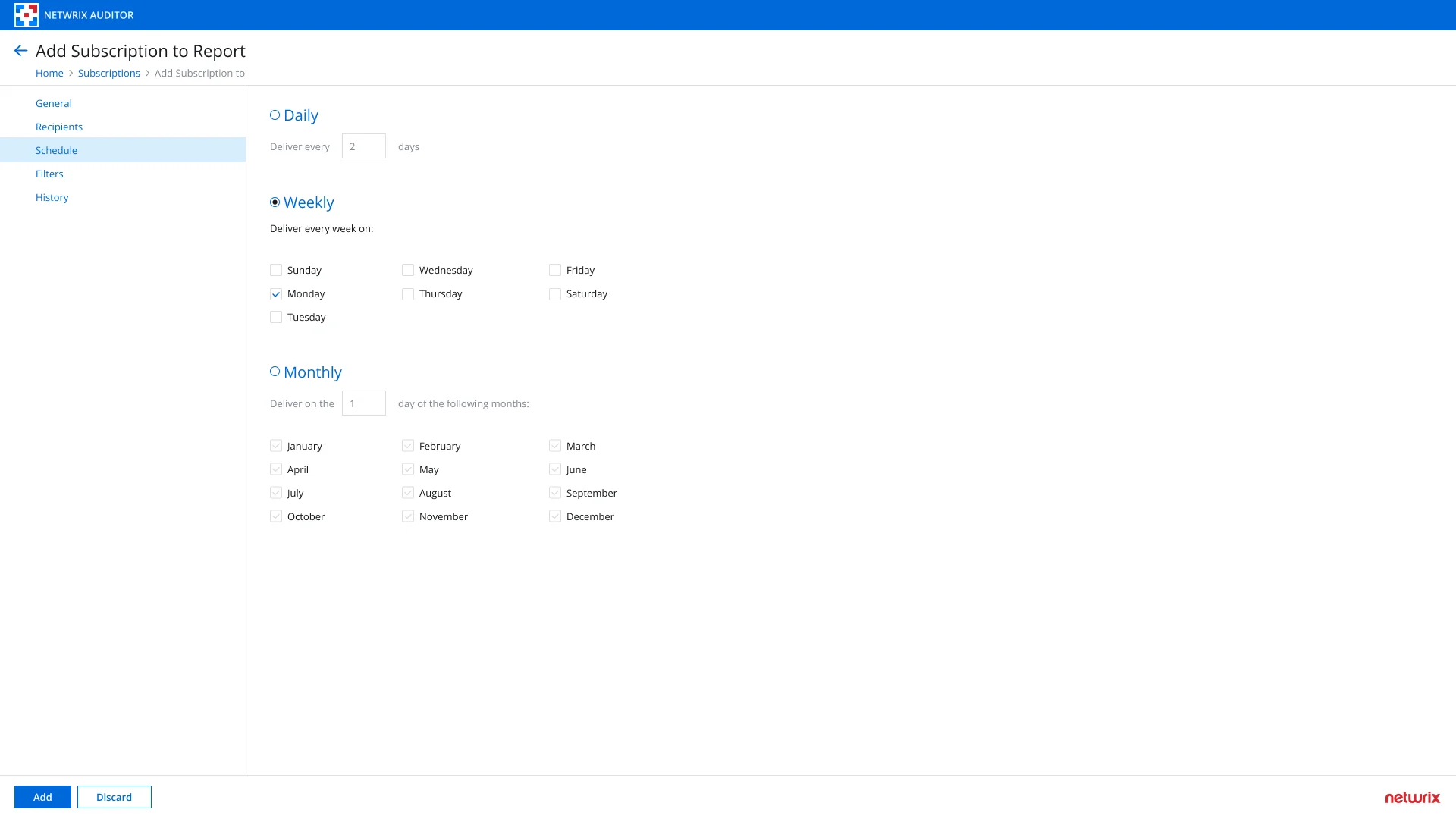Enable delivery on Wednesday
This screenshot has width=1456, height=819.
pyautogui.click(x=408, y=270)
